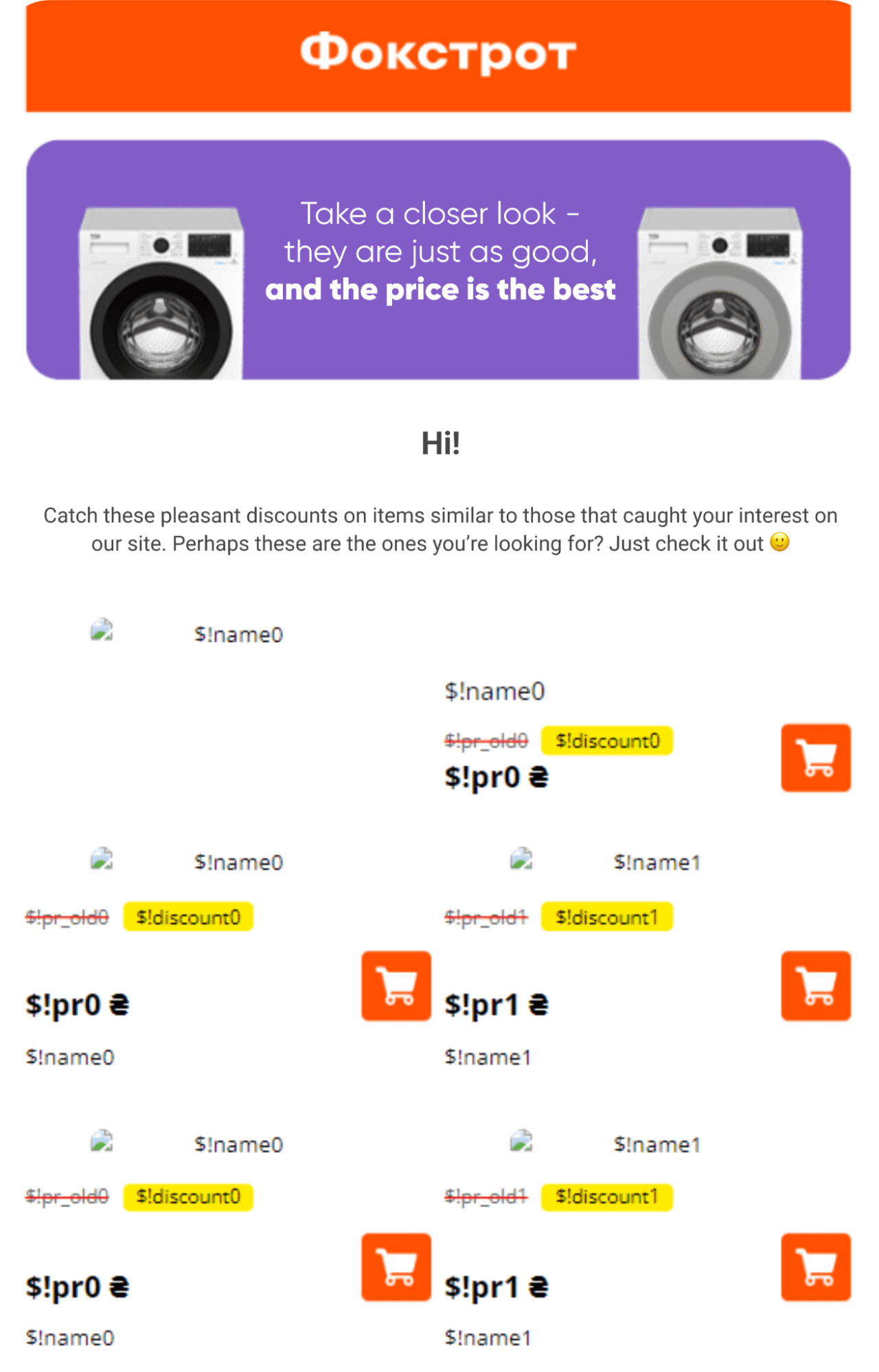Screen dimensions: 879x1372
Task: Click the $!discount0 yellow badge in the top product card
Action: tap(607, 741)
